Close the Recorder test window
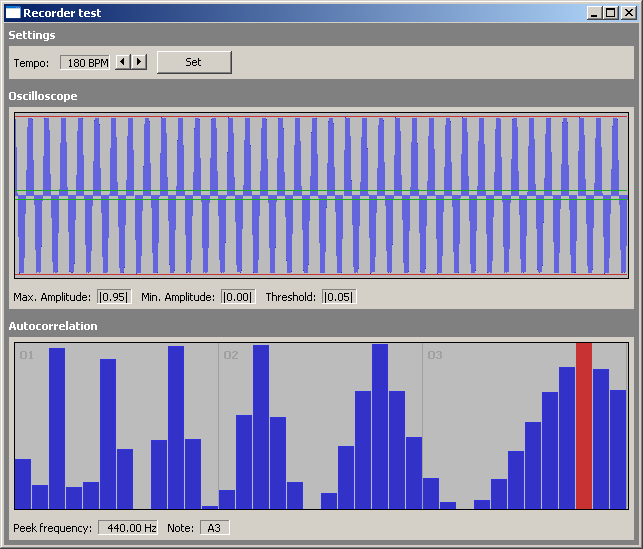This screenshot has width=643, height=549. tap(627, 13)
